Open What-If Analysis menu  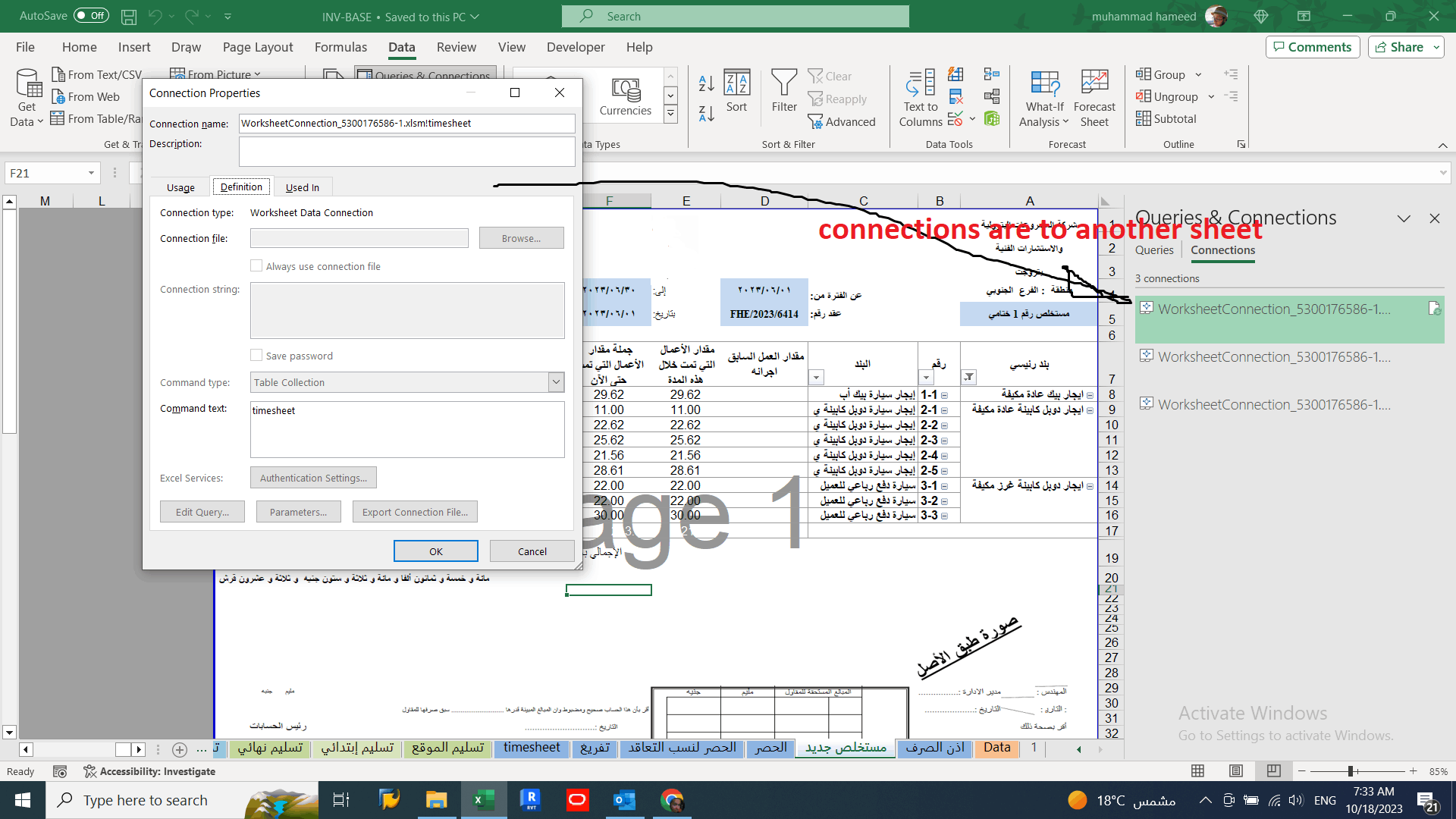(x=1044, y=99)
